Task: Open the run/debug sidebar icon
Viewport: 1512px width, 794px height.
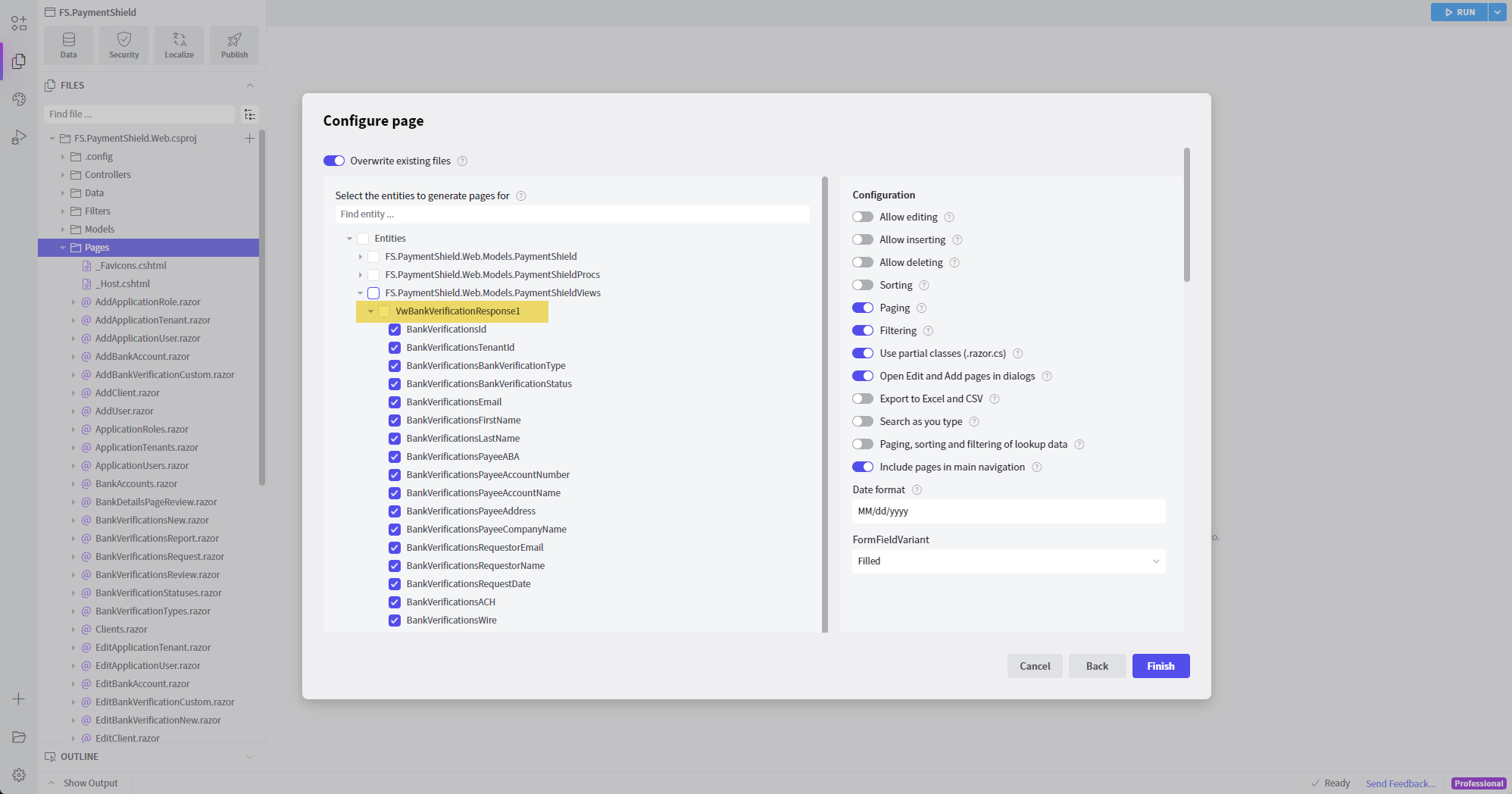Action: point(19,137)
